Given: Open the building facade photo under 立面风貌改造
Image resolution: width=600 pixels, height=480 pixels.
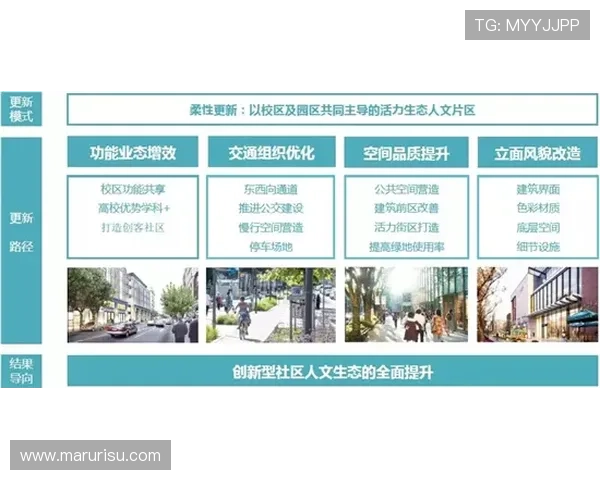Looking at the screenshot, I should tap(537, 305).
